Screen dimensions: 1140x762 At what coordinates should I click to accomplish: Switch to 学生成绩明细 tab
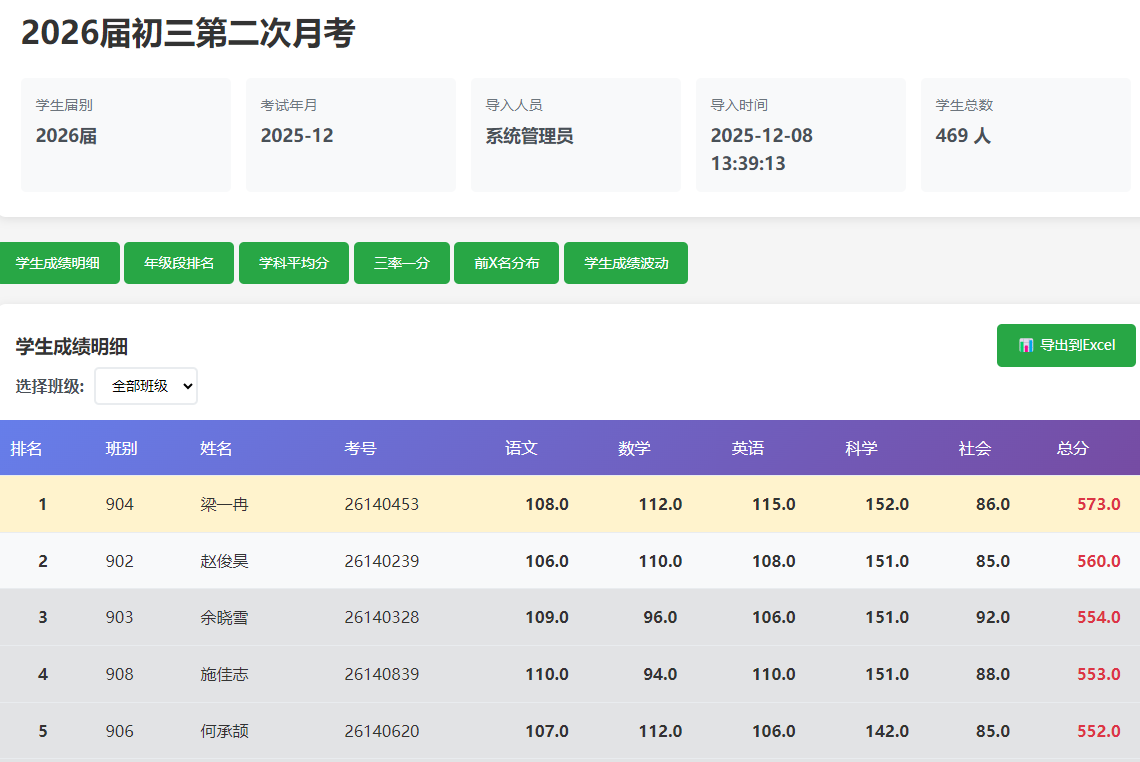pos(58,263)
